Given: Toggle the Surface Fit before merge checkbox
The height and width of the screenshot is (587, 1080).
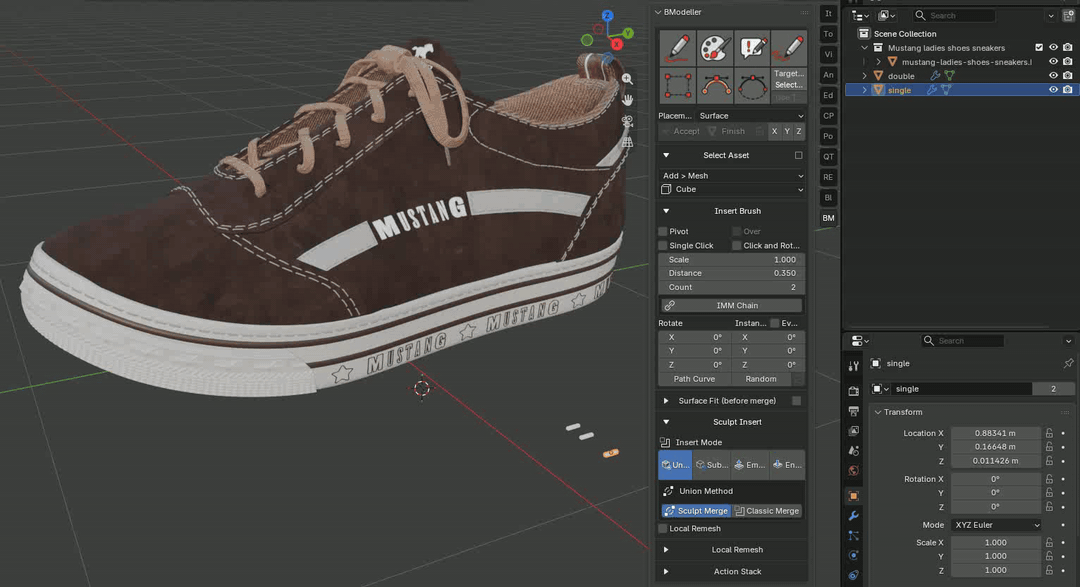Looking at the screenshot, I should [x=797, y=400].
